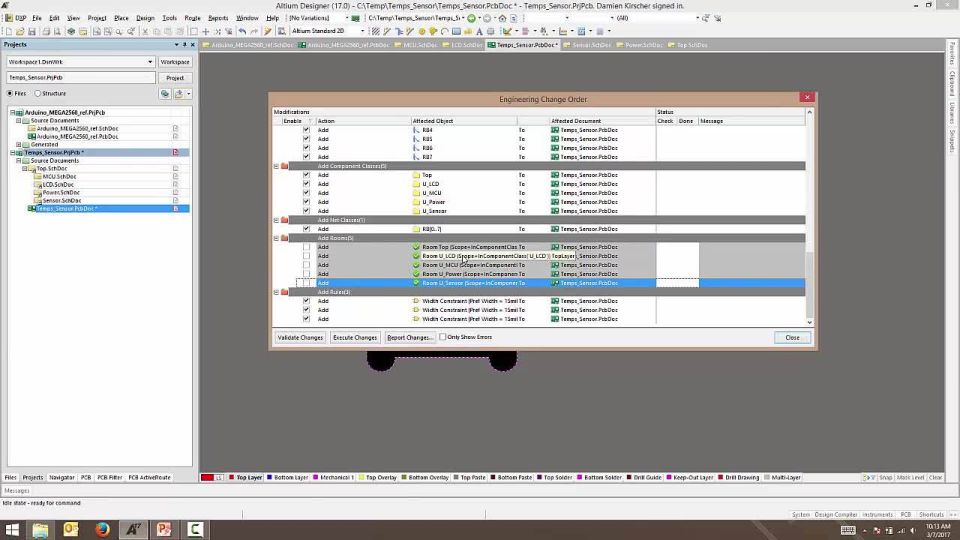Collapse the Add Rooms group
This screenshot has width=960, height=540.
point(276,238)
